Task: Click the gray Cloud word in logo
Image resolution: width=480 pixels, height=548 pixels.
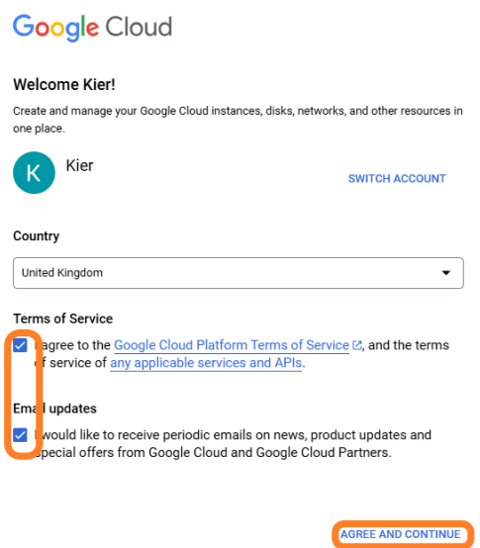Action: point(139,27)
